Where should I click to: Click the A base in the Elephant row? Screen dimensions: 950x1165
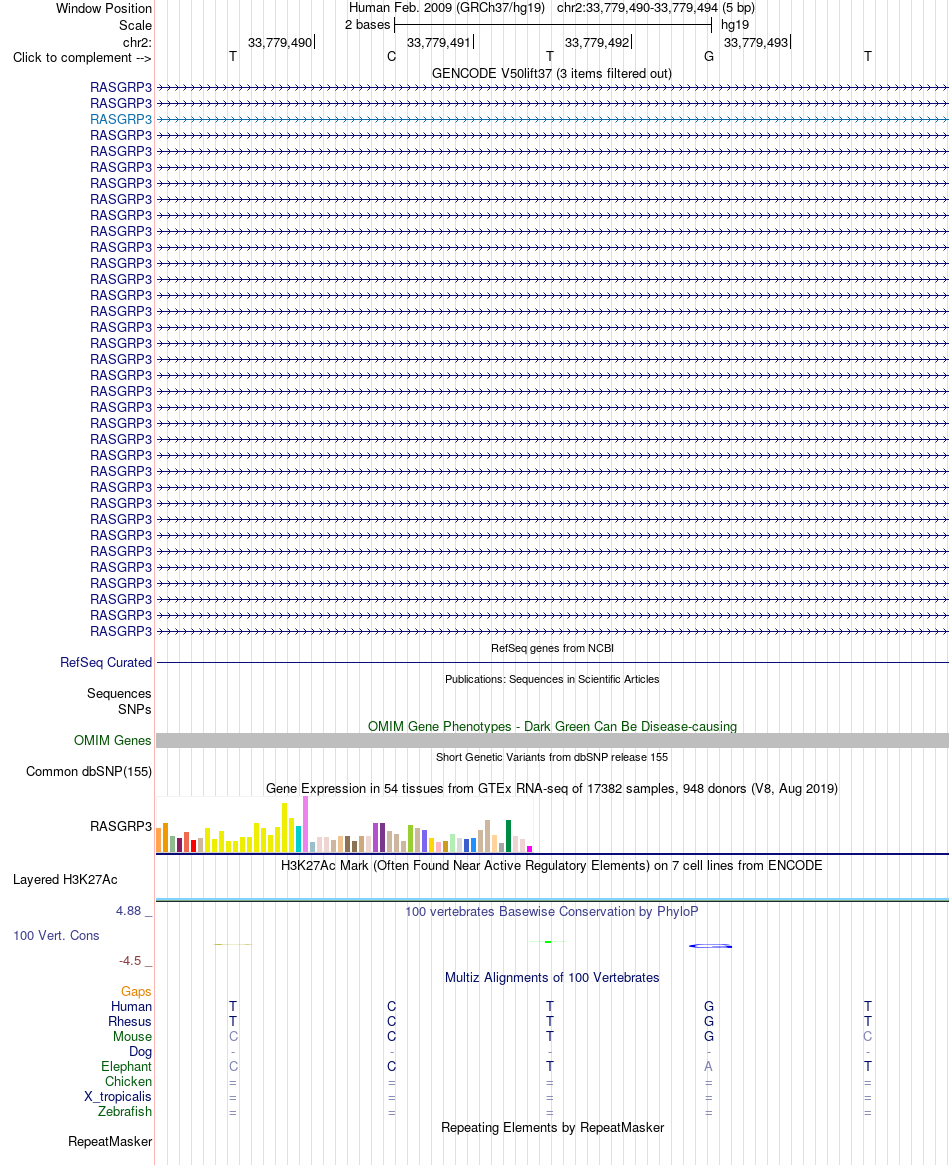coord(709,1066)
